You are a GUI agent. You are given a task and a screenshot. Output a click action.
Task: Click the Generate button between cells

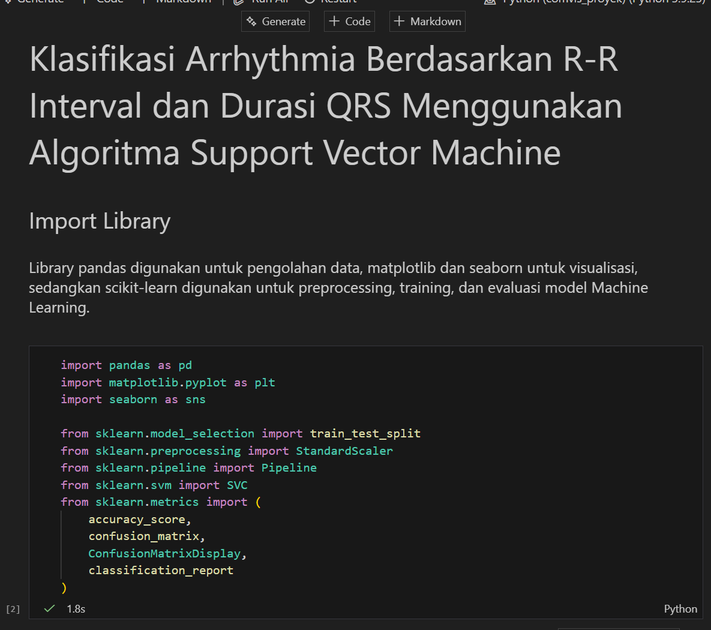click(x=276, y=21)
